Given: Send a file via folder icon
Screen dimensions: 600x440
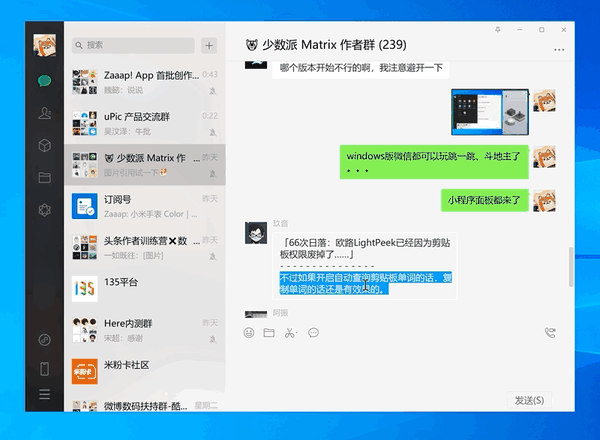Looking at the screenshot, I should tap(269, 332).
